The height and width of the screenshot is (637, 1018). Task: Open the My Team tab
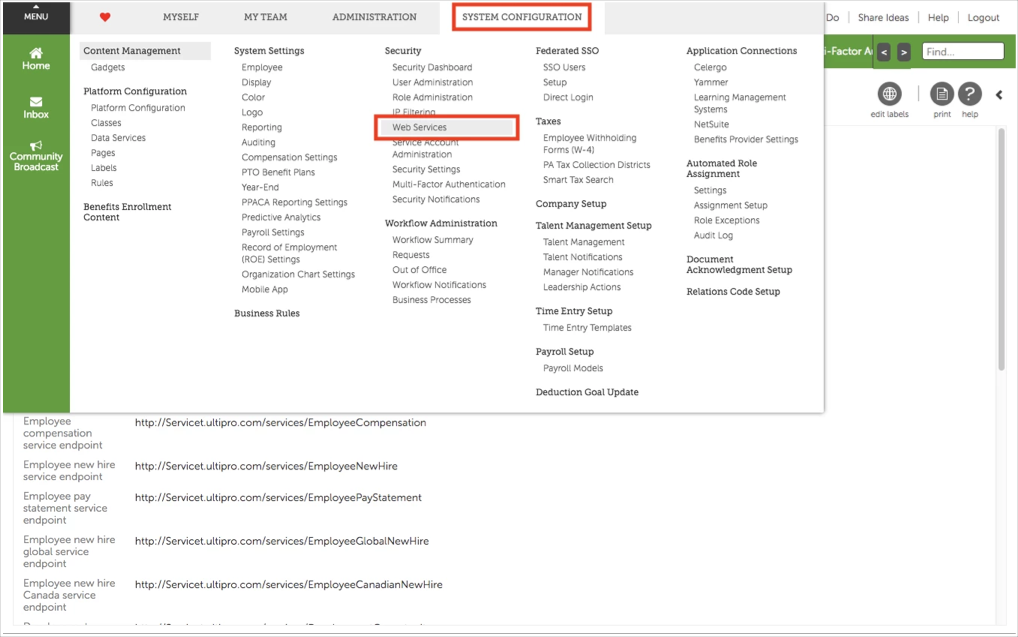point(265,17)
